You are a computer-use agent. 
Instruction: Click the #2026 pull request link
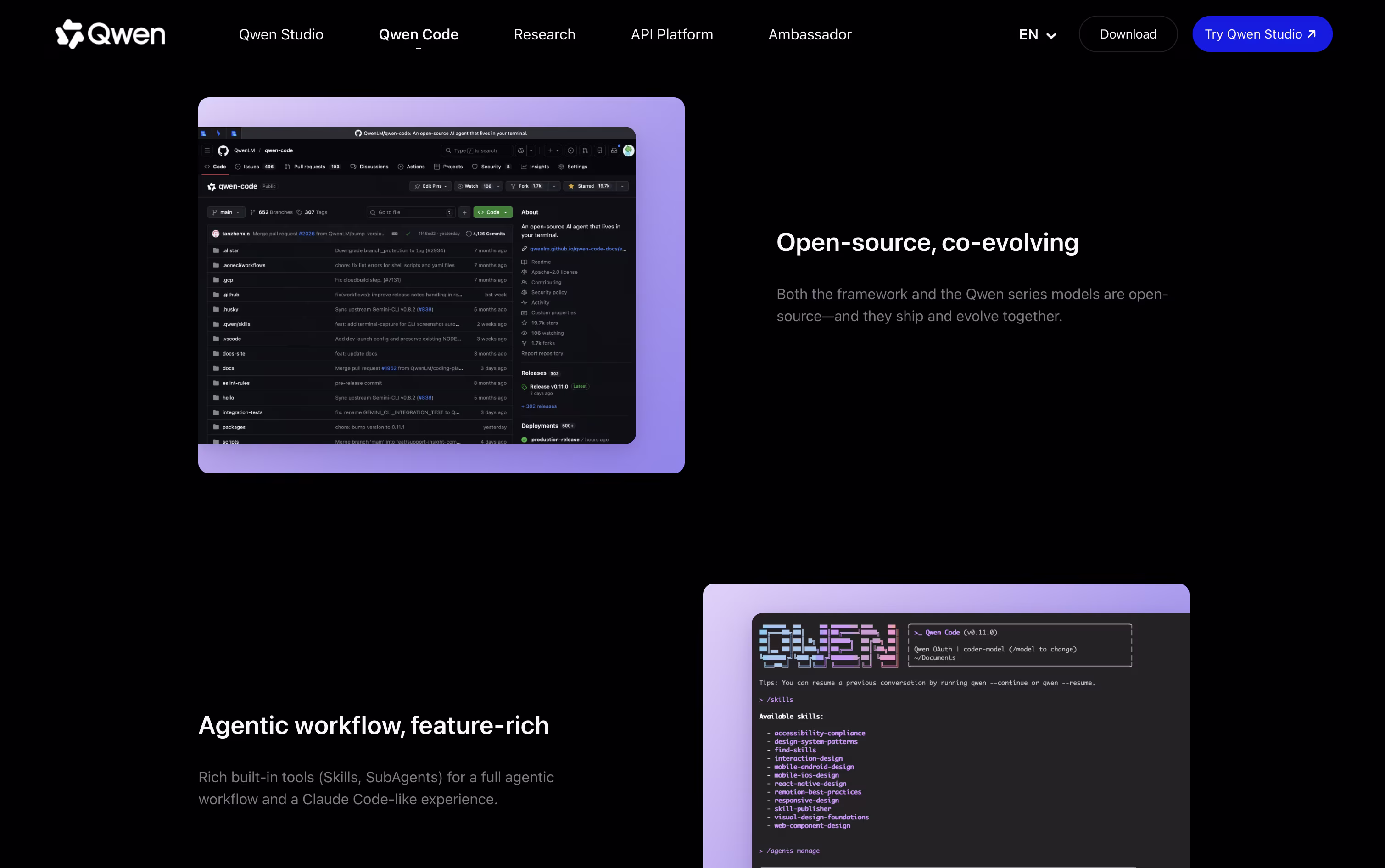(307, 234)
